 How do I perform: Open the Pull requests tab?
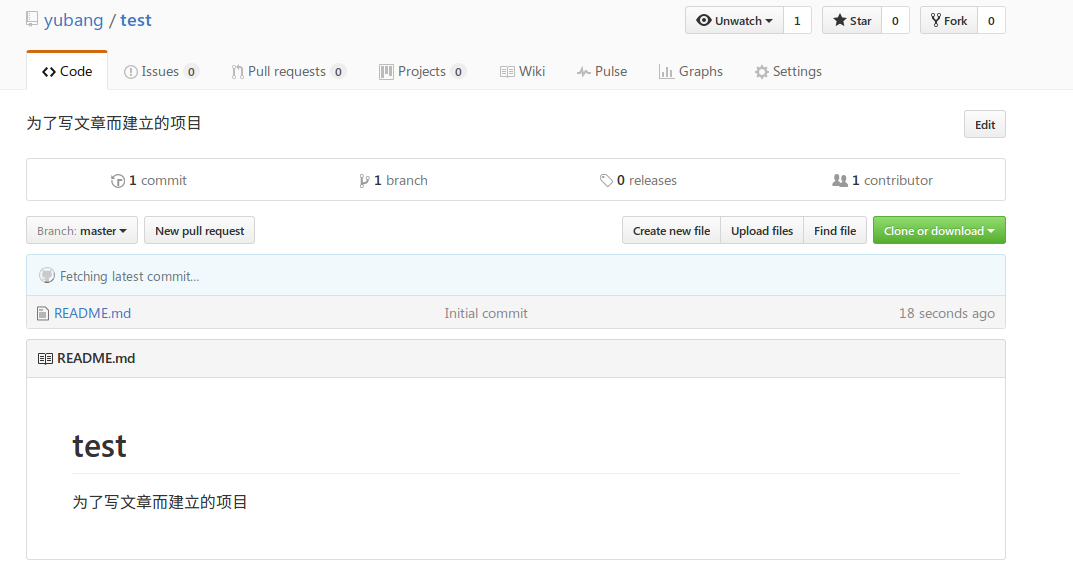(x=288, y=71)
